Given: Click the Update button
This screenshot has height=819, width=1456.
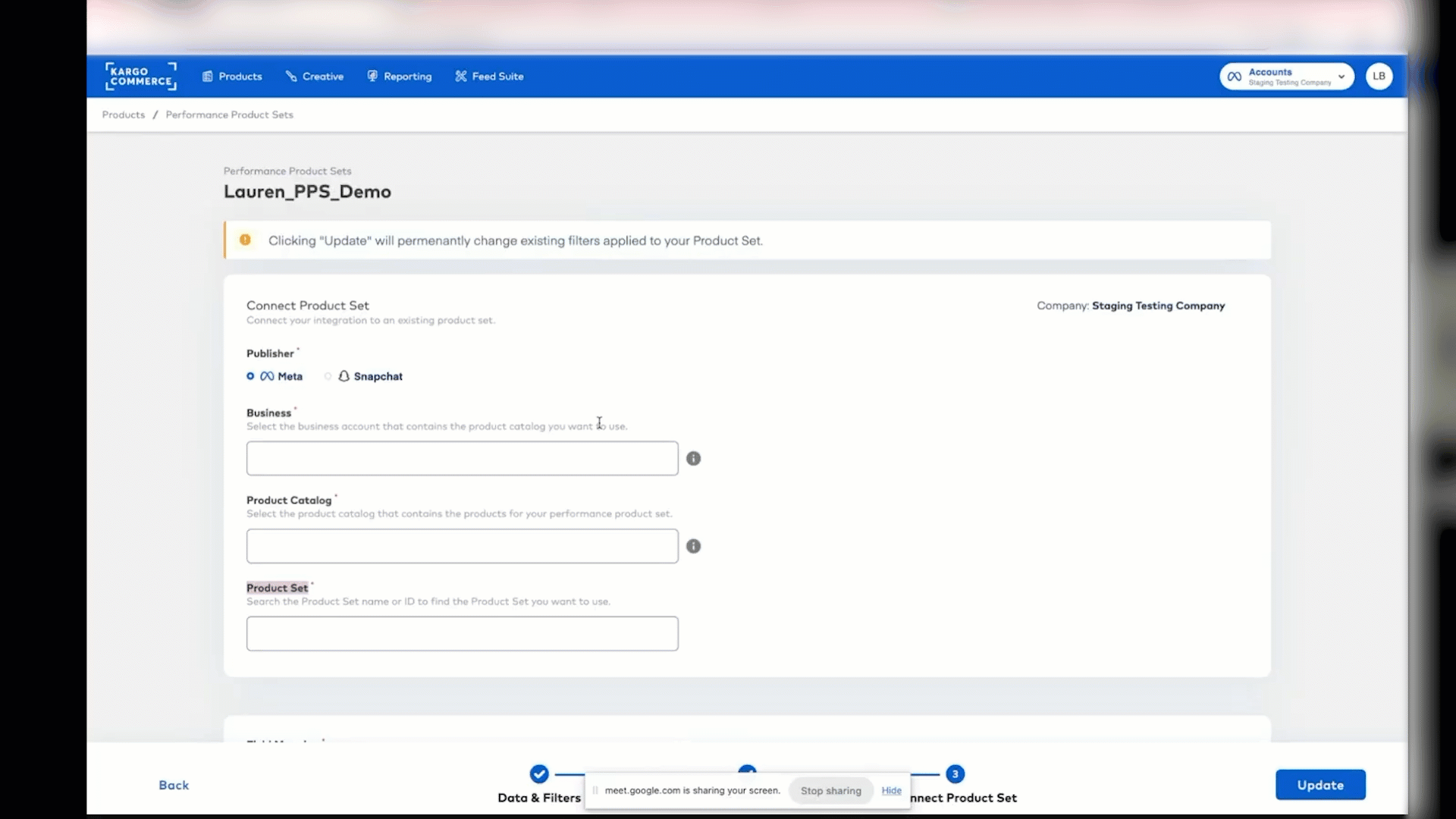Looking at the screenshot, I should (x=1319, y=785).
